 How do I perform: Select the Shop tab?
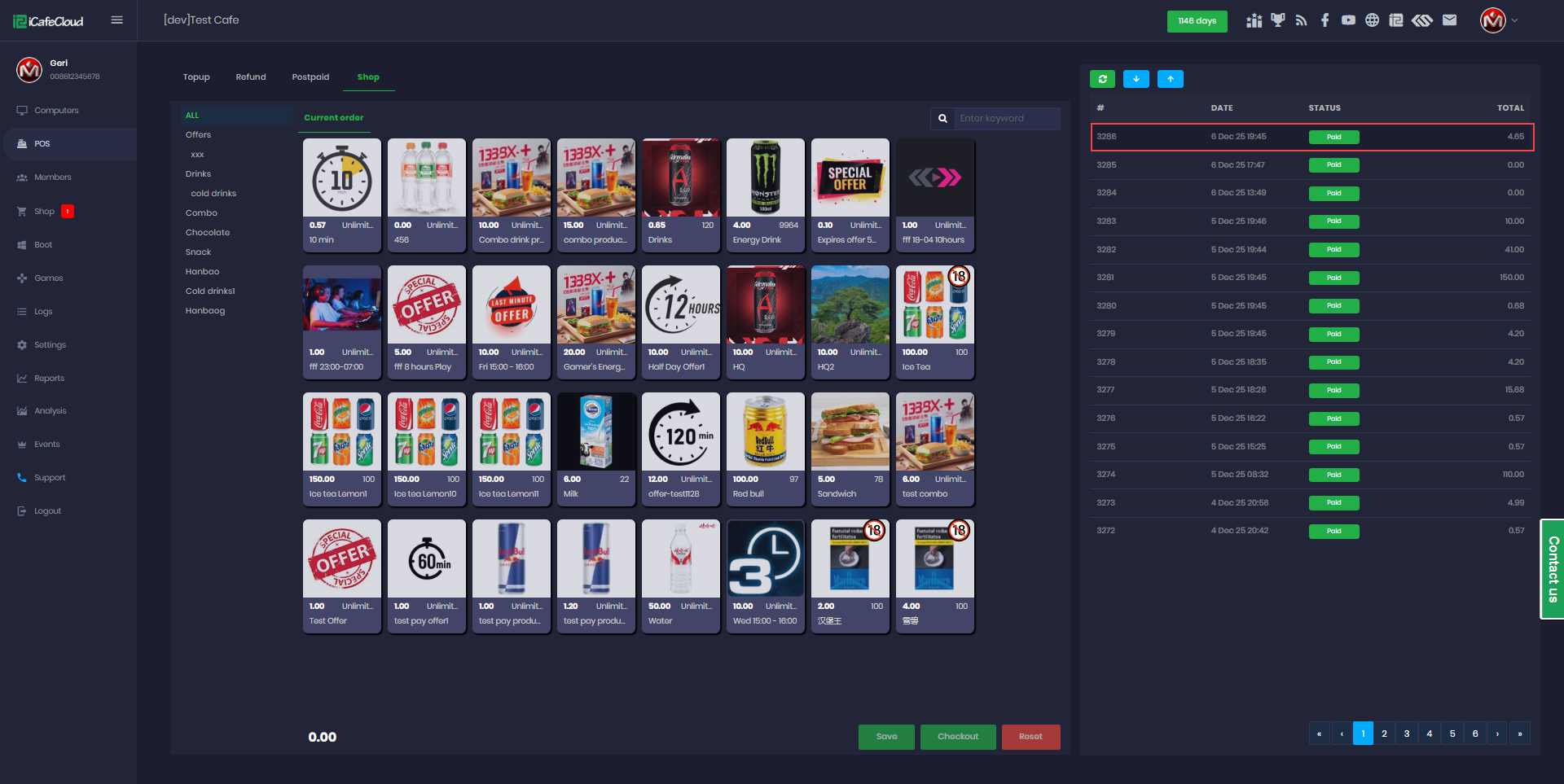coord(368,77)
